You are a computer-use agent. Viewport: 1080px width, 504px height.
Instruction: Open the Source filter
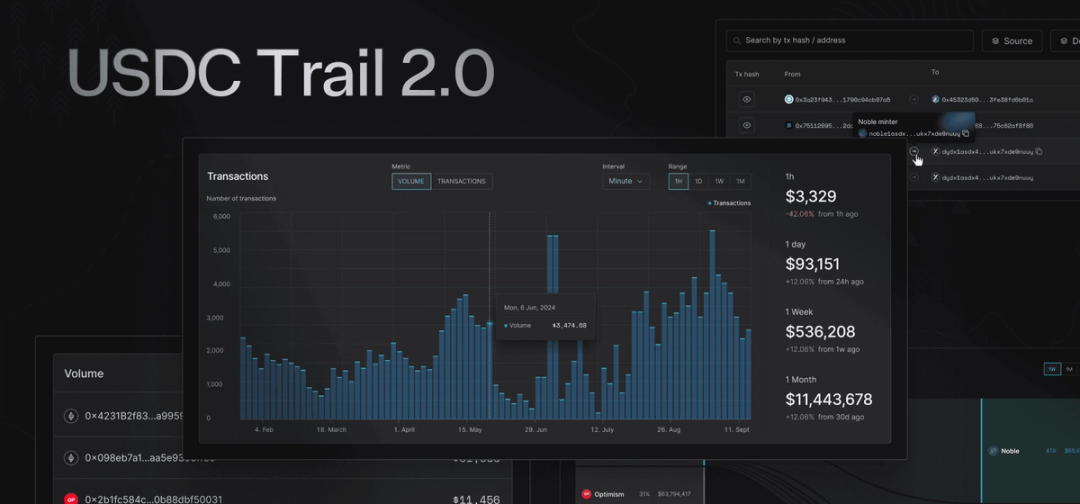[1012, 41]
